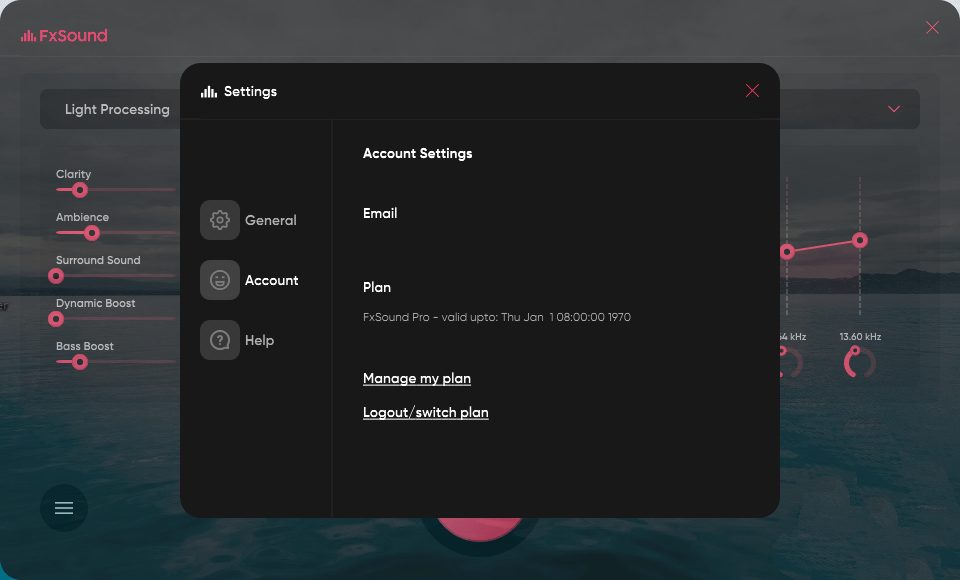The image size is (960, 580).
Task: Click the 13.60 kHz equalizer band point
Action: pos(860,240)
